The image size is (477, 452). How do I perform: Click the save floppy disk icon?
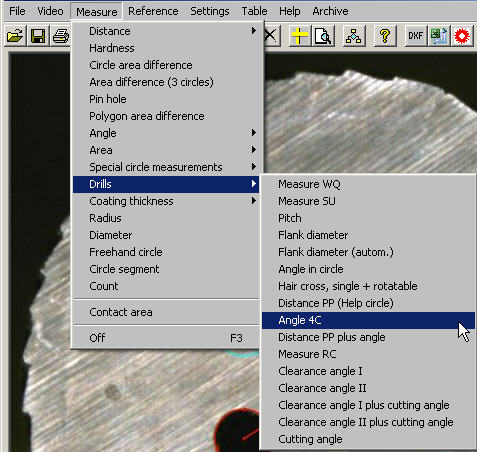tap(38, 36)
